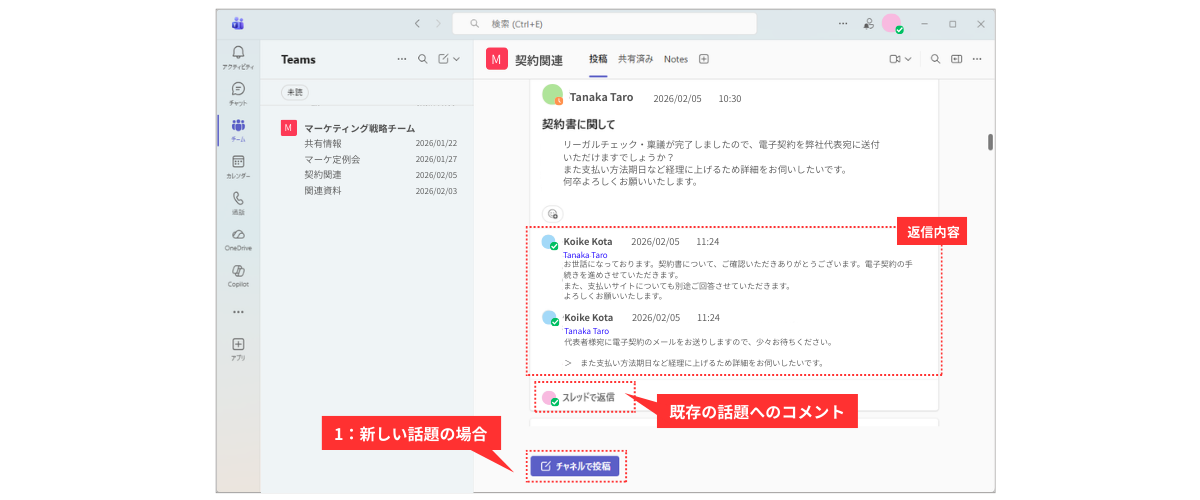Click date 2026/02/03 in channel list

click(x=436, y=190)
